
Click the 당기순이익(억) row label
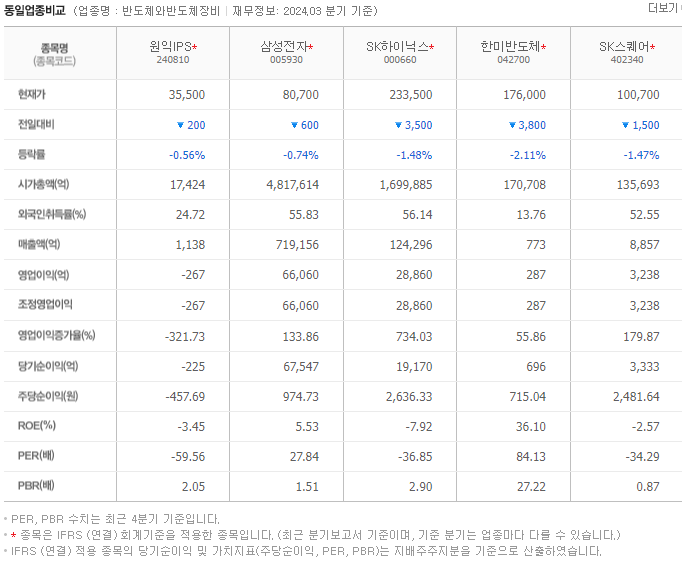[x=48, y=366]
